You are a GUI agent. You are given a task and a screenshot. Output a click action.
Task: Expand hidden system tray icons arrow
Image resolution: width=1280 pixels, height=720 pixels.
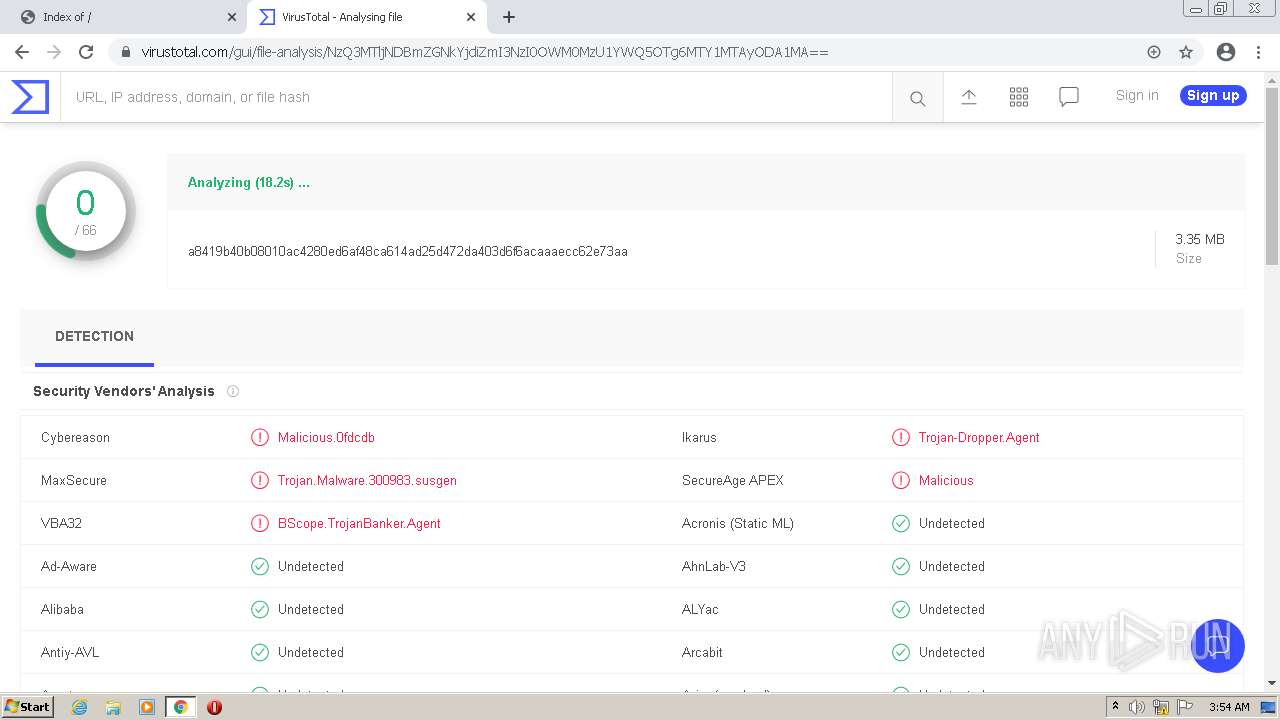pyautogui.click(x=1115, y=707)
